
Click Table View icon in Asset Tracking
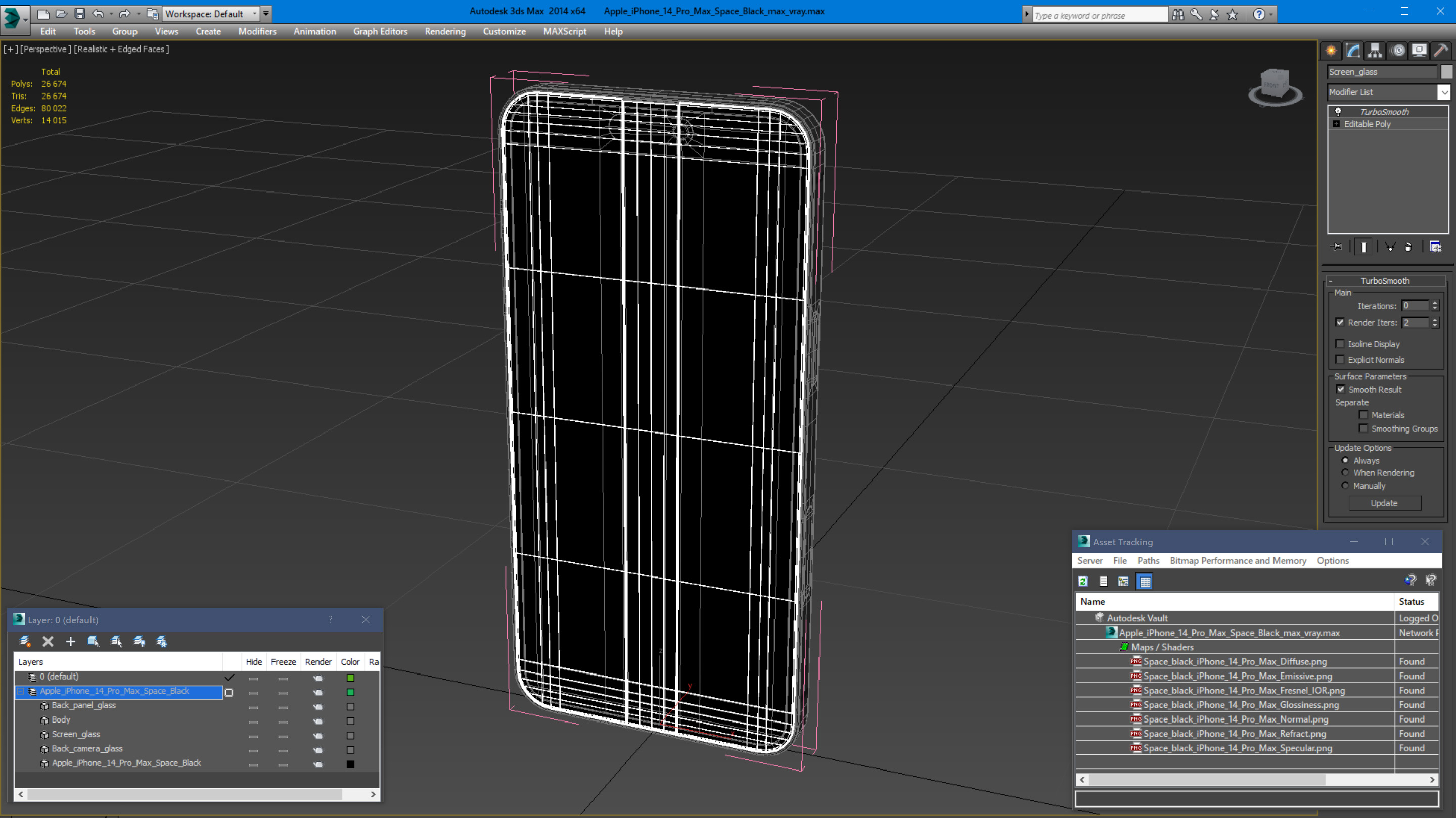coord(1145,582)
